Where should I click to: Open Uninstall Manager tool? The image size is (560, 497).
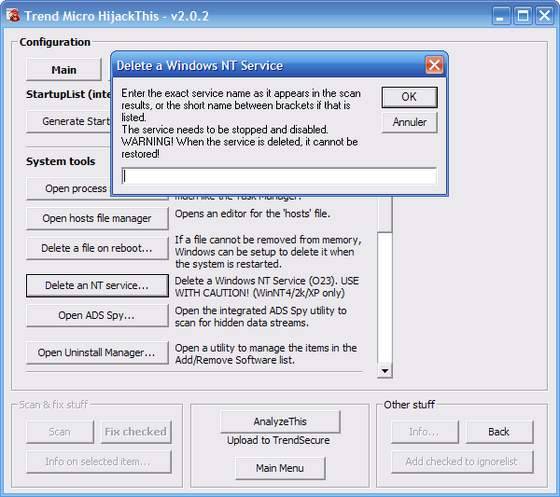(97, 353)
